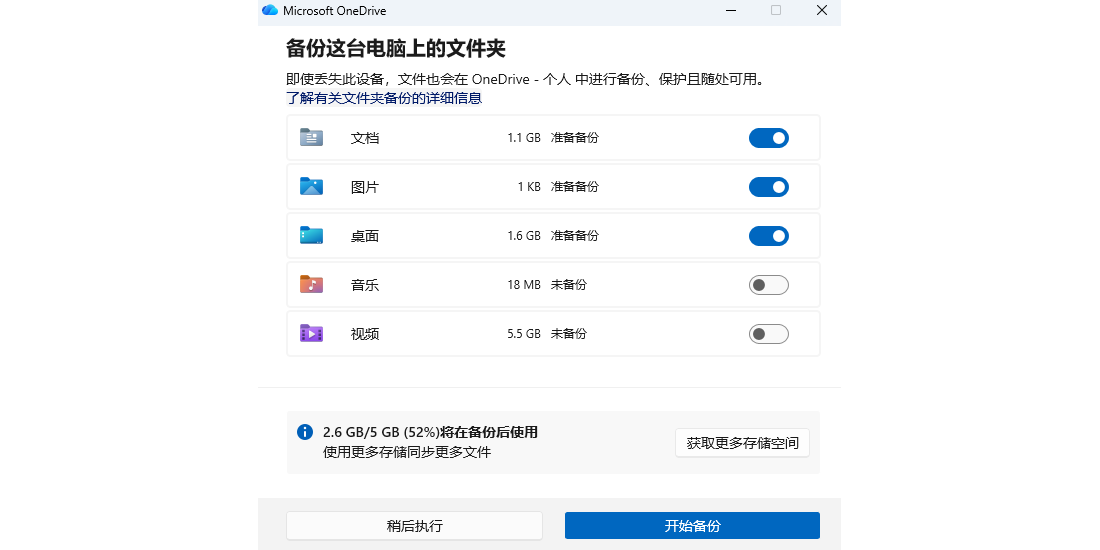Click the 1 KB size value
1100x550 pixels.
coord(529,187)
